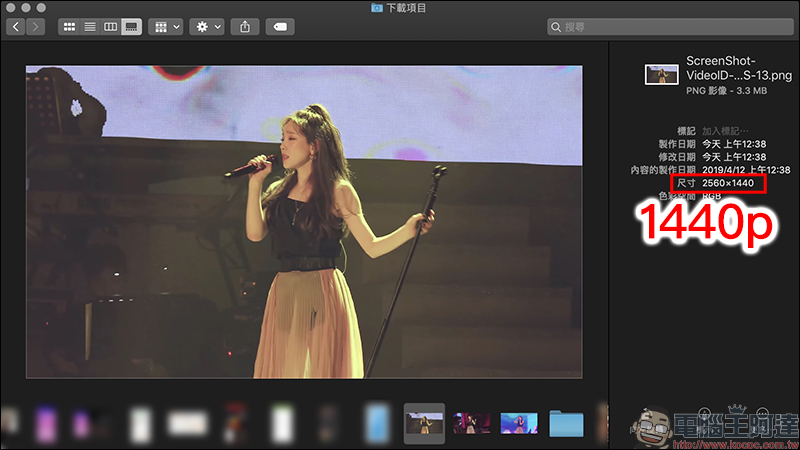
Task: Select the blue folder in the filmstrip
Action: click(x=567, y=423)
